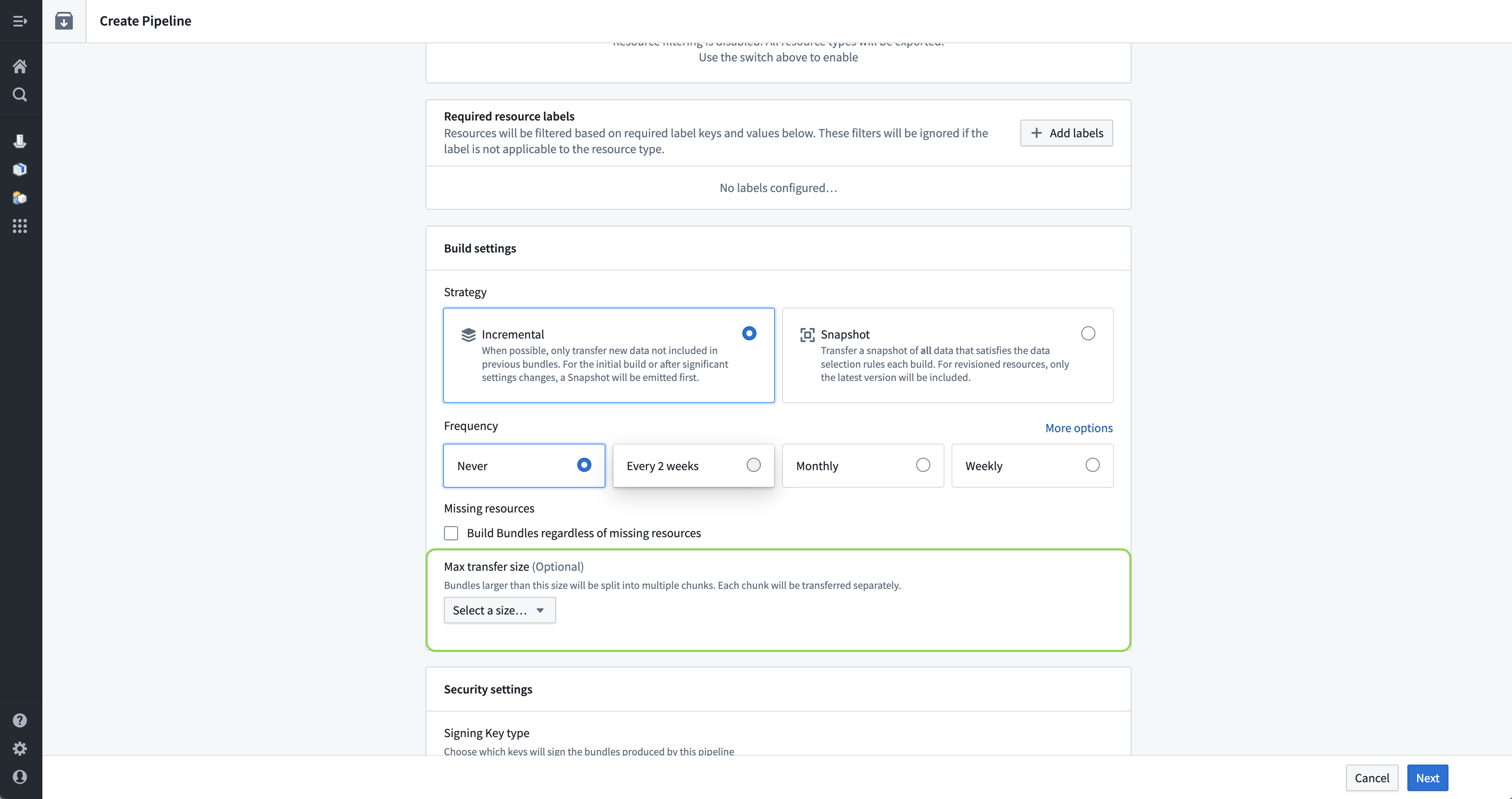Click the Create Pipeline title
The image size is (1512, 799).
tap(146, 21)
